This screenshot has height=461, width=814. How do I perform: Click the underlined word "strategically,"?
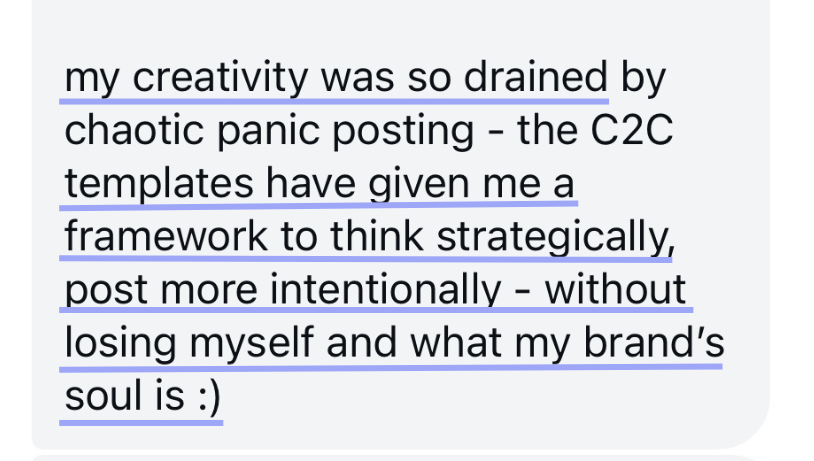[x=555, y=237]
